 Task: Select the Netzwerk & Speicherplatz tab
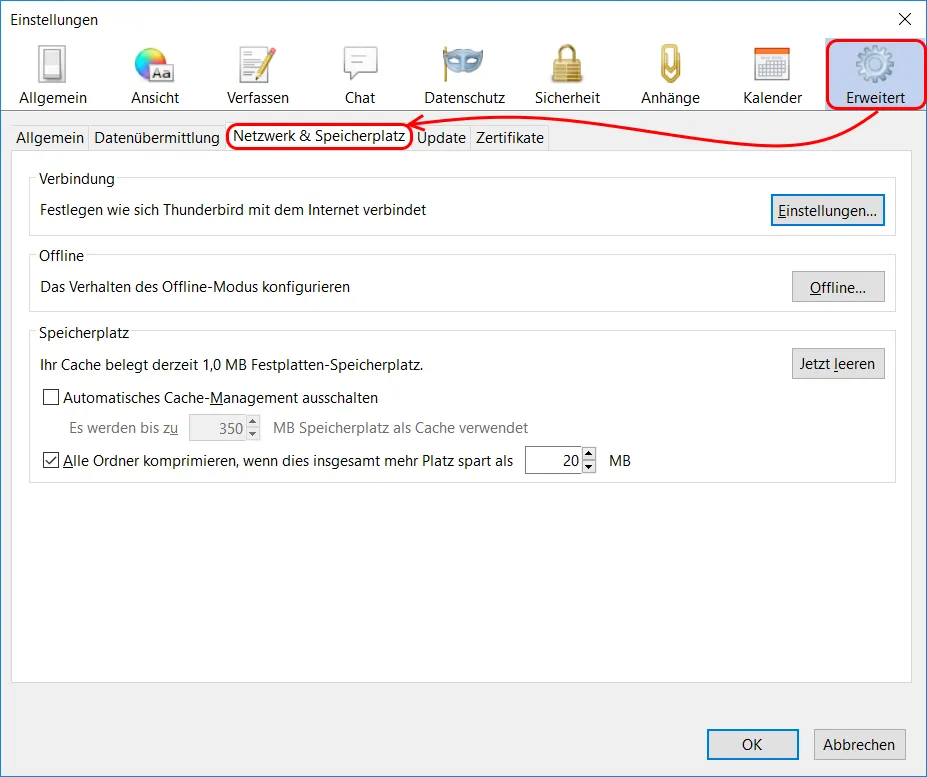319,137
